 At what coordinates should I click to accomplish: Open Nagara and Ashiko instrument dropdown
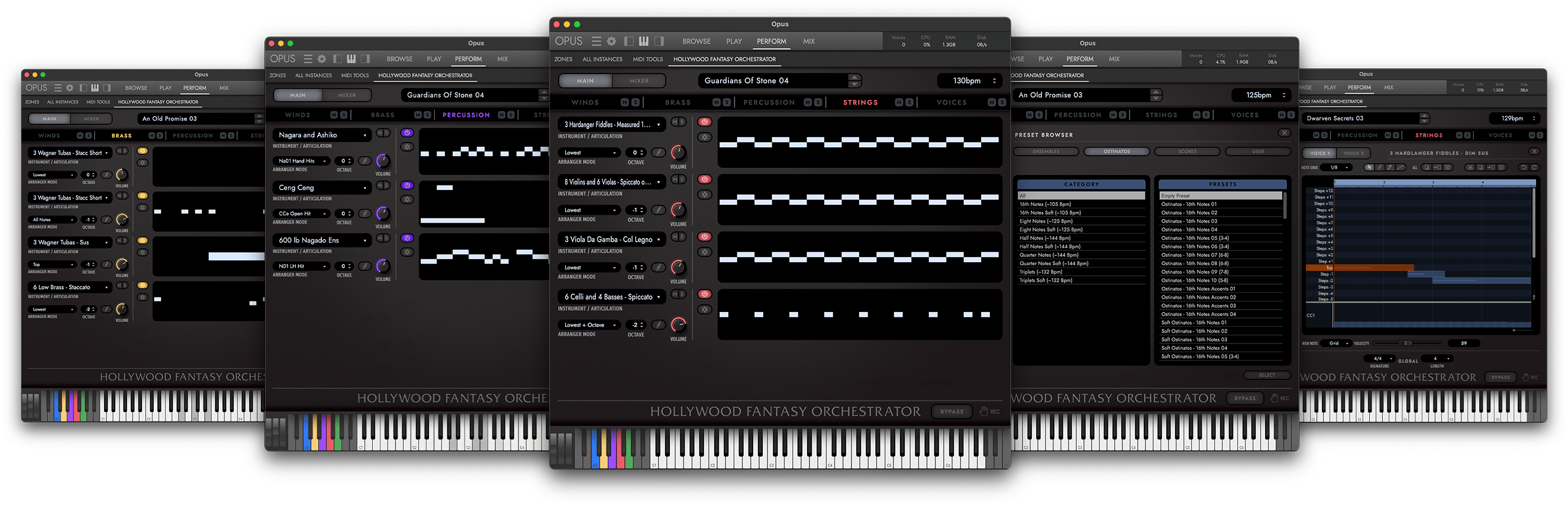click(322, 135)
